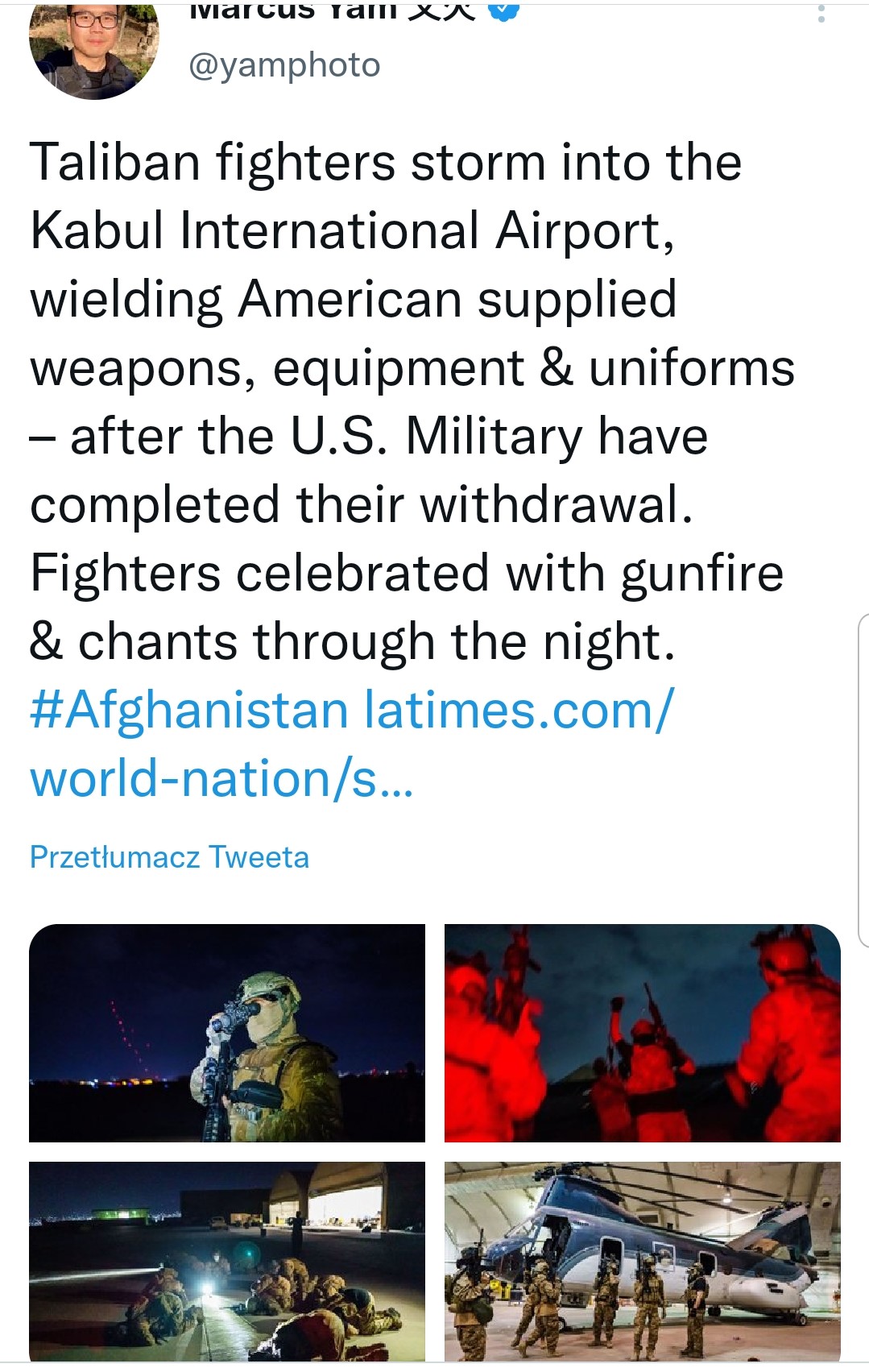Screen dimensions: 869x1372
Task: Open photo of fighter with night-vision goggles
Action: [x=227, y=1033]
